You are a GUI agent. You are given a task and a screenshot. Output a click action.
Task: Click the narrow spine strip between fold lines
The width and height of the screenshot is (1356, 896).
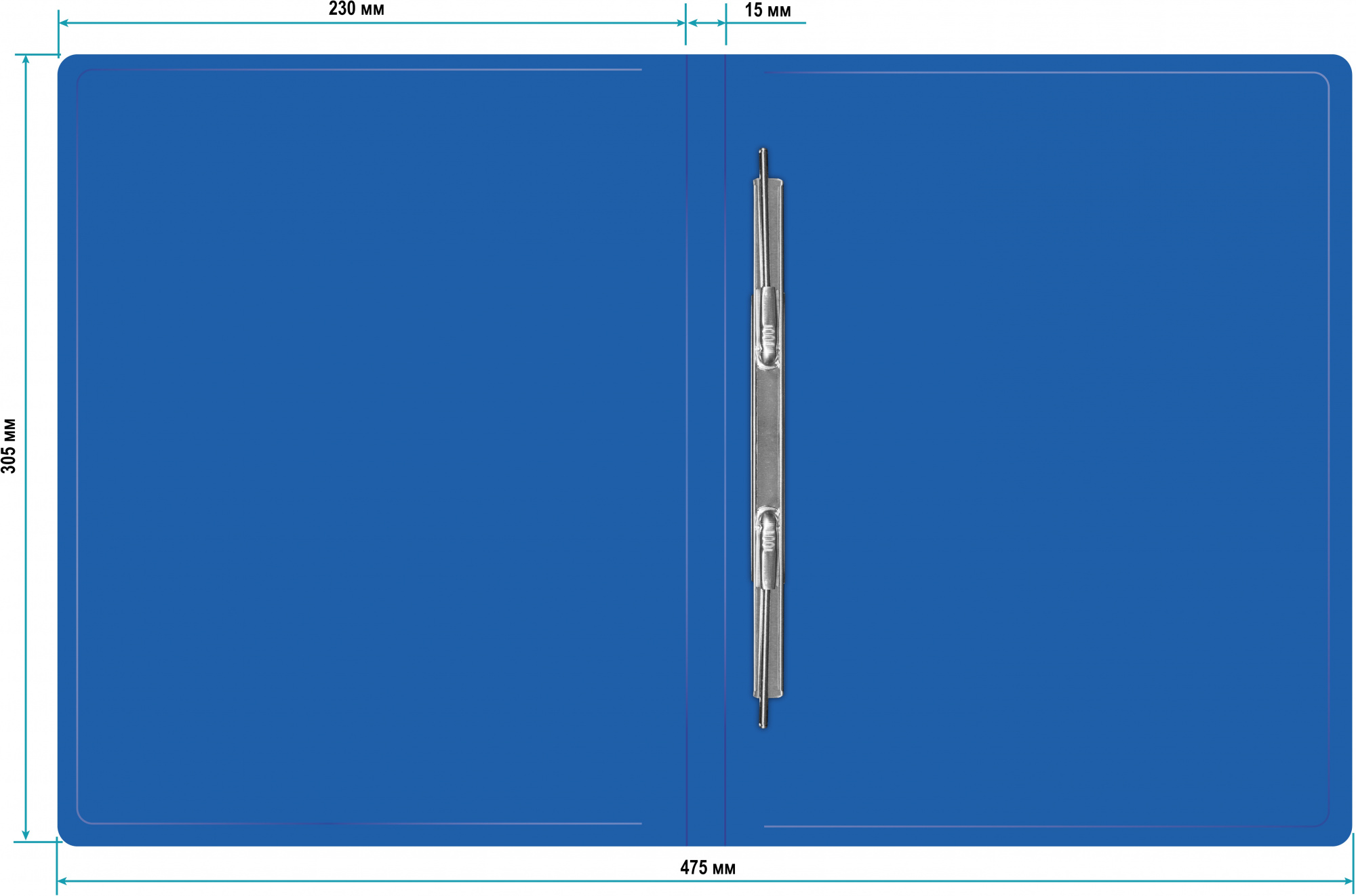click(706, 450)
